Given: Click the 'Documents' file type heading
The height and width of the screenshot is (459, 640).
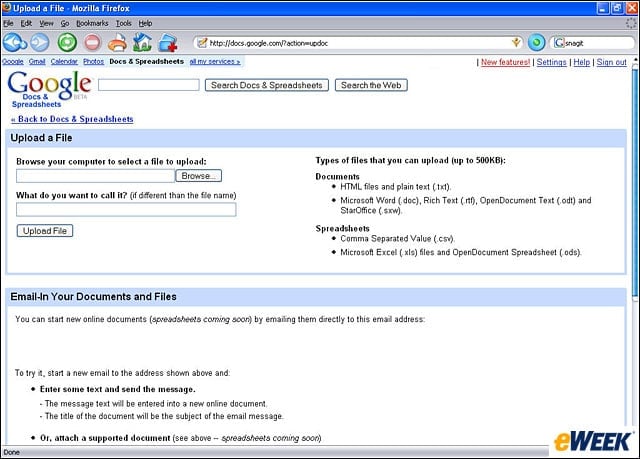Looking at the screenshot, I should click(x=338, y=177).
